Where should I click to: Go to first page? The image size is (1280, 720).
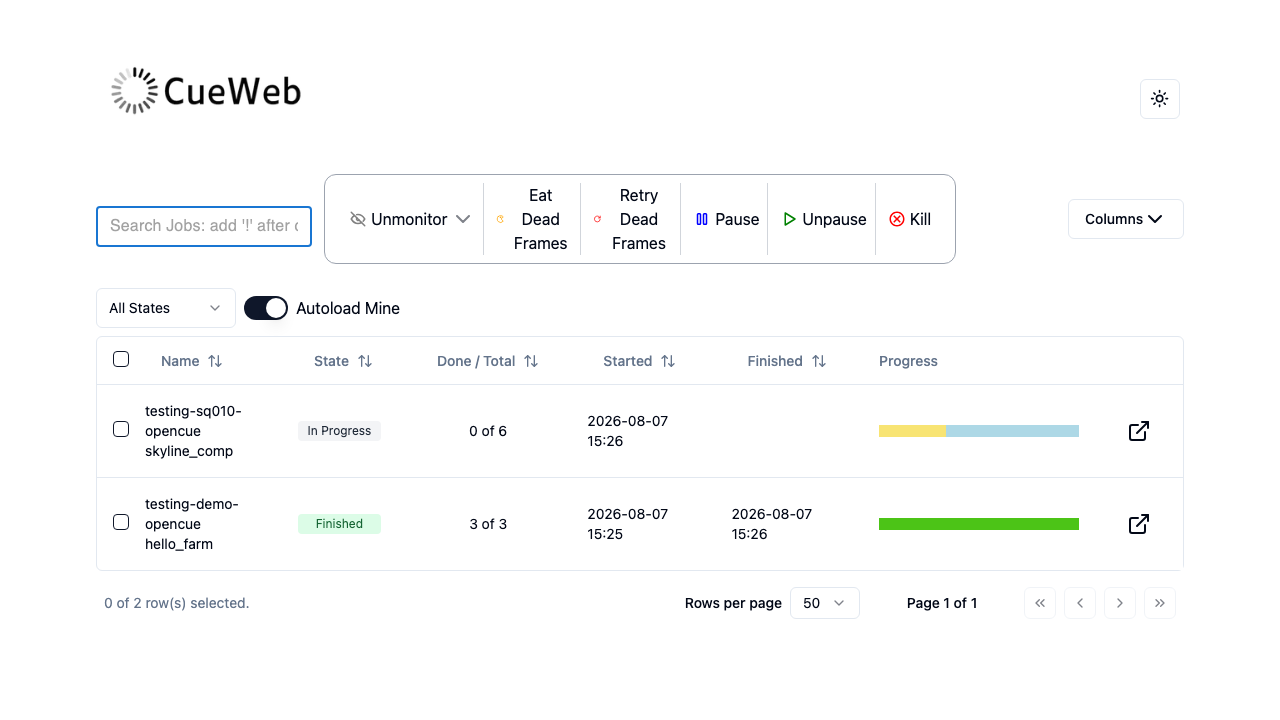1040,603
